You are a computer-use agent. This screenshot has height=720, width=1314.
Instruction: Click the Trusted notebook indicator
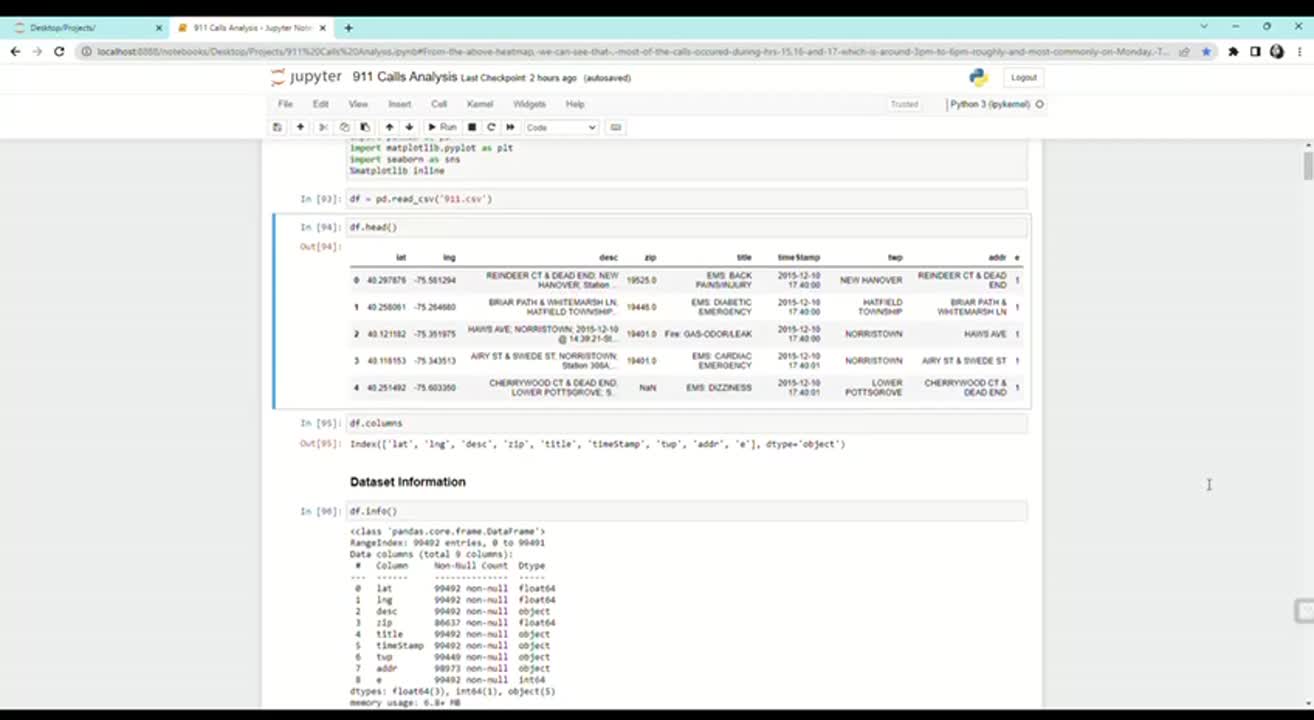pyautogui.click(x=904, y=104)
